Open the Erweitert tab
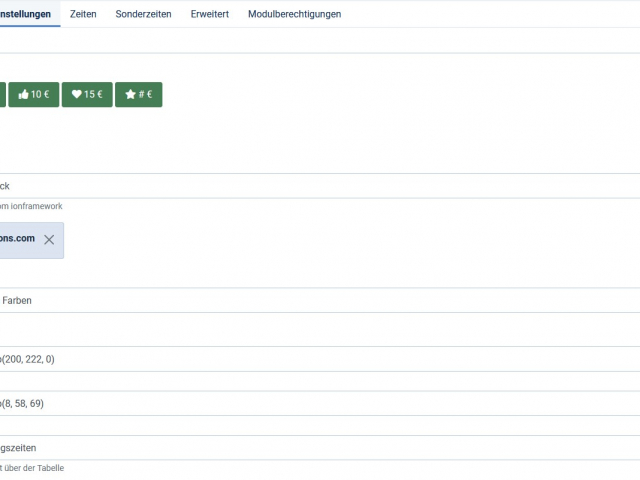 [210, 14]
